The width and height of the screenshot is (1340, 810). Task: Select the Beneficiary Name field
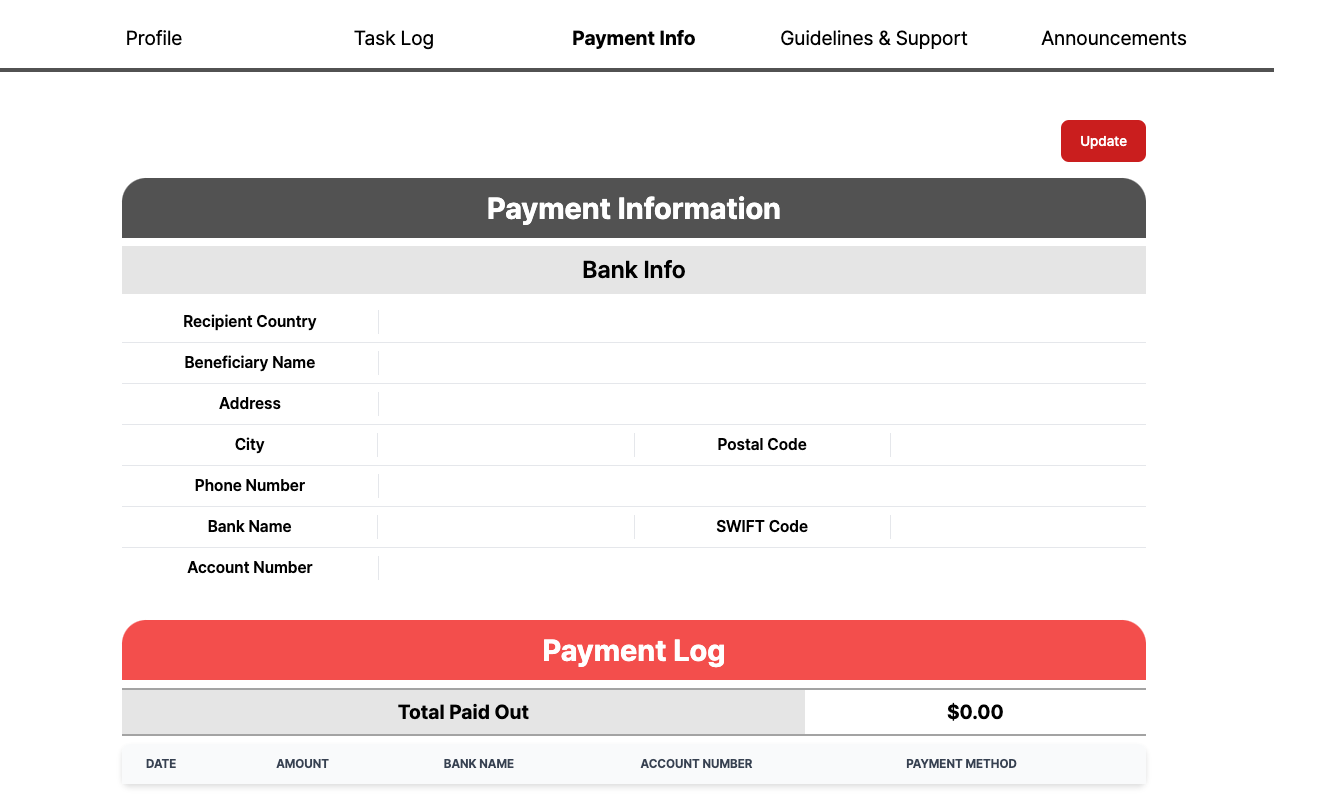point(700,362)
